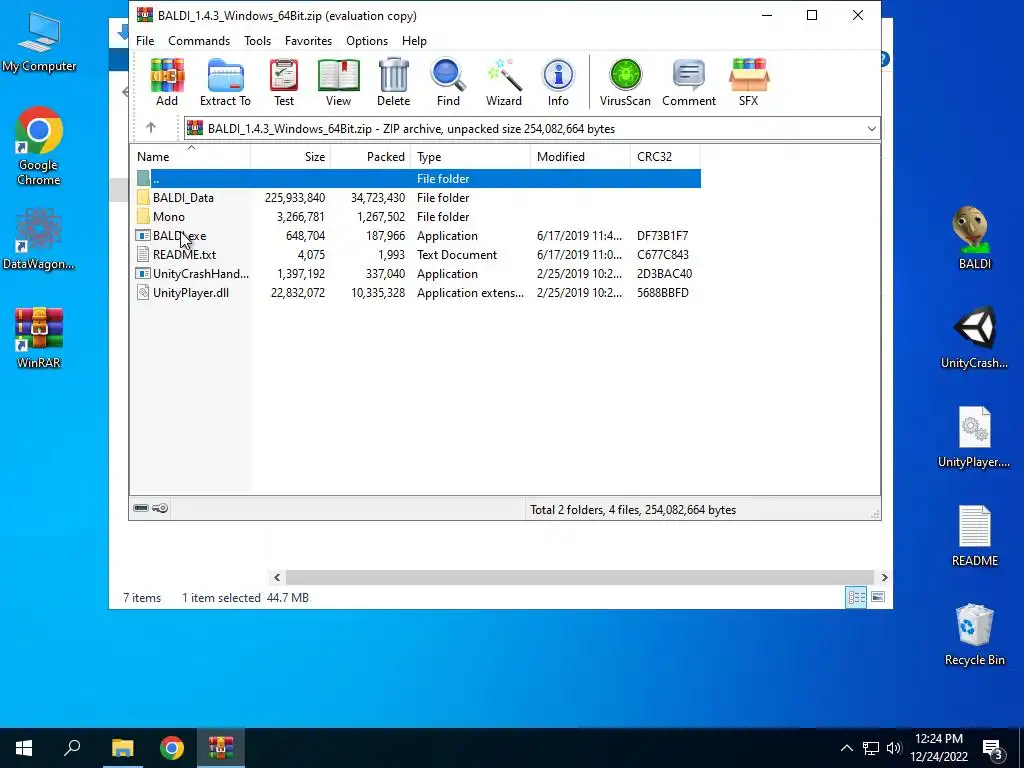The width and height of the screenshot is (1024, 768).
Task: Click the Extract To toolbar icon
Action: coord(225,82)
